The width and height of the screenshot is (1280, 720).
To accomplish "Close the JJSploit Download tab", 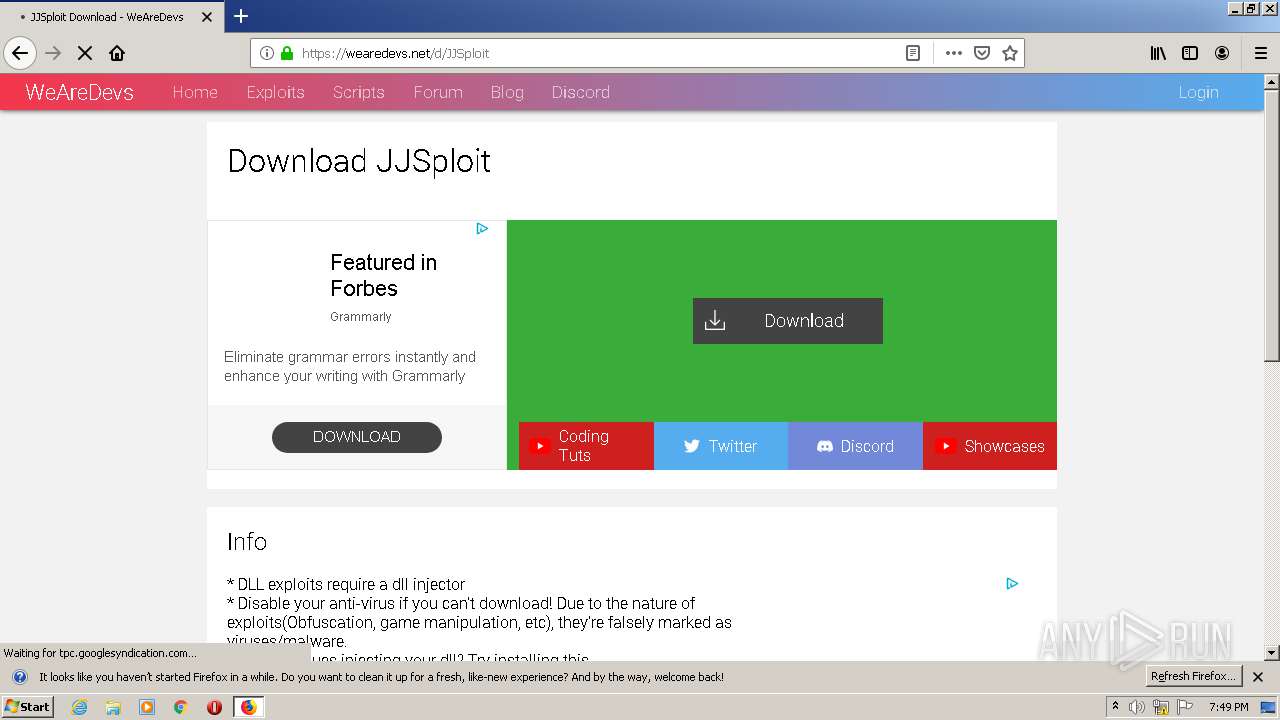I will coord(207,17).
